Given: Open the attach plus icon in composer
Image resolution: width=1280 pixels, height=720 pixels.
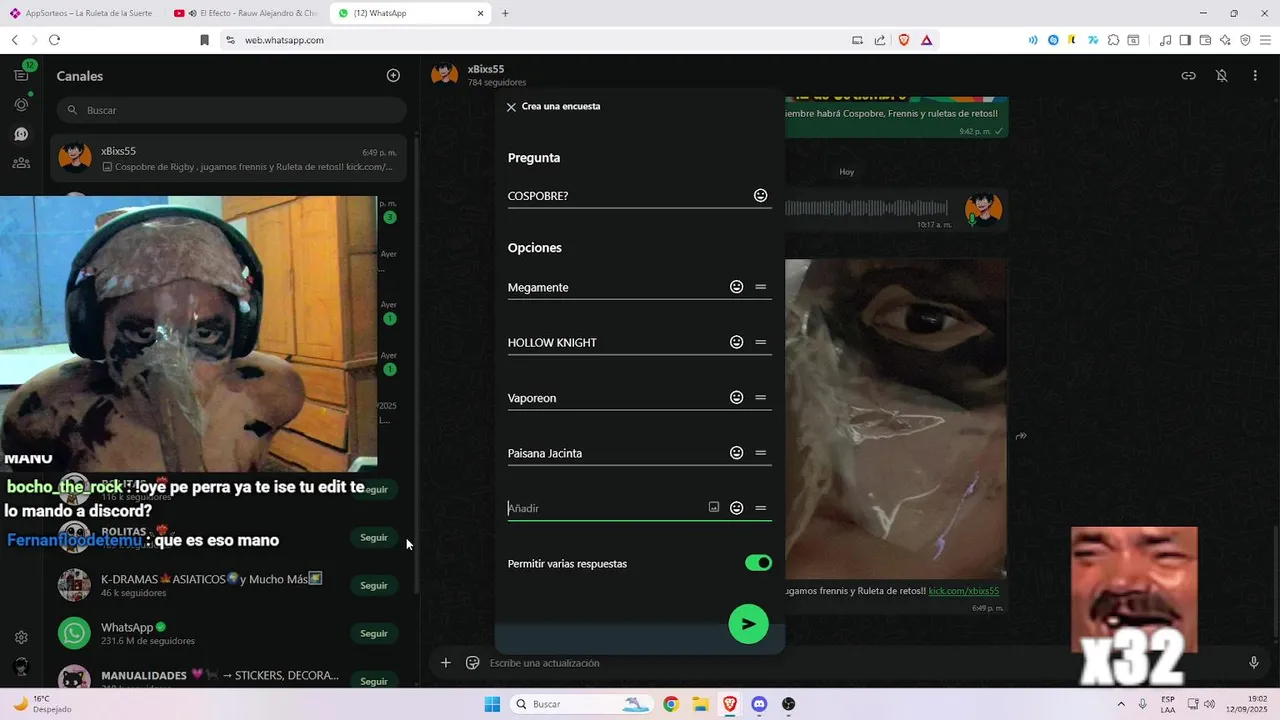Looking at the screenshot, I should (446, 663).
